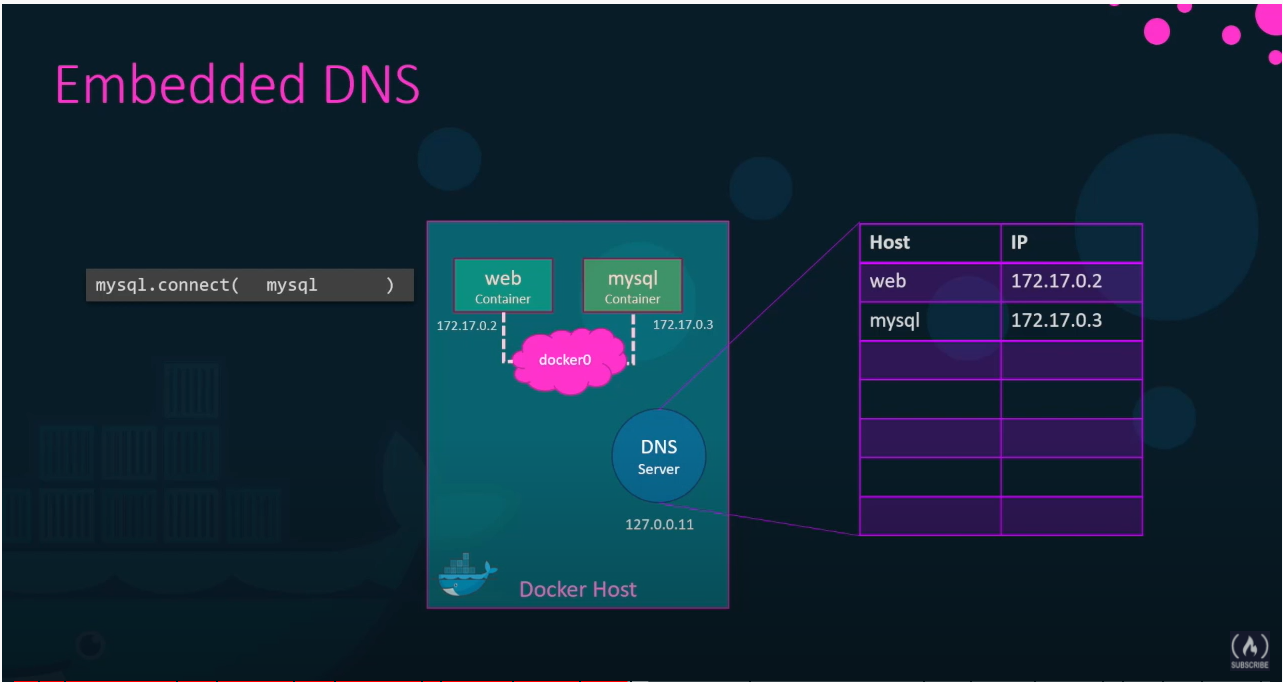Click the 172.17.0.2 label beside web container
Screen dimensions: 1283x682
point(466,326)
